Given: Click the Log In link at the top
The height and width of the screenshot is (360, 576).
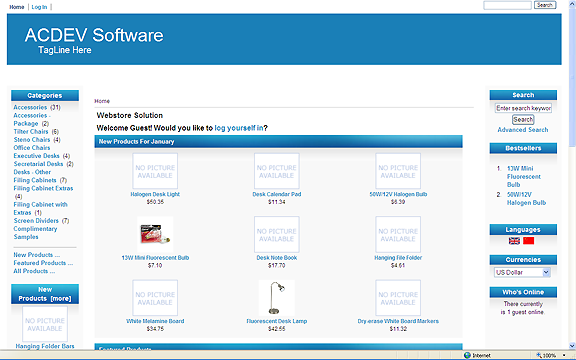Looking at the screenshot, I should [x=39, y=7].
